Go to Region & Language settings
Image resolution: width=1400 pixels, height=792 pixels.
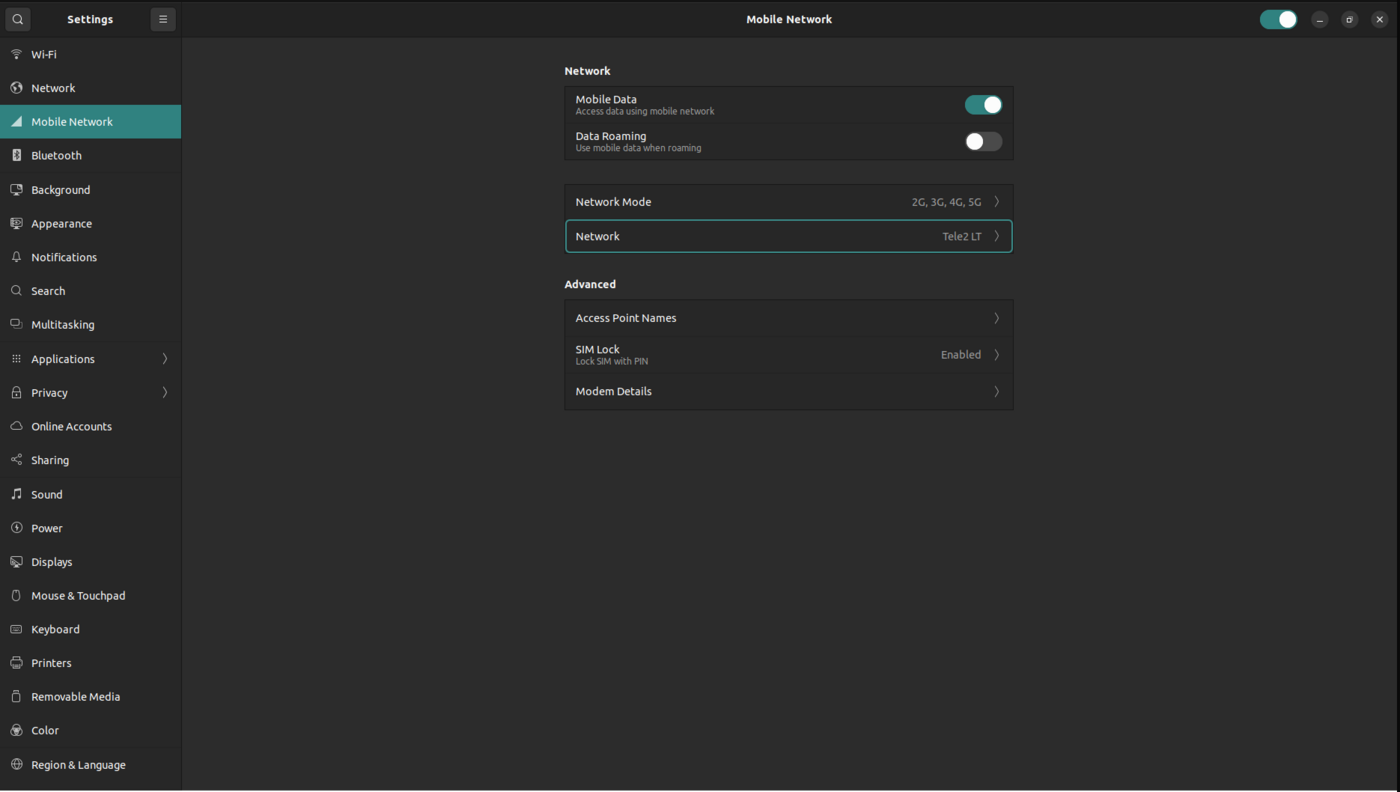tap(78, 765)
